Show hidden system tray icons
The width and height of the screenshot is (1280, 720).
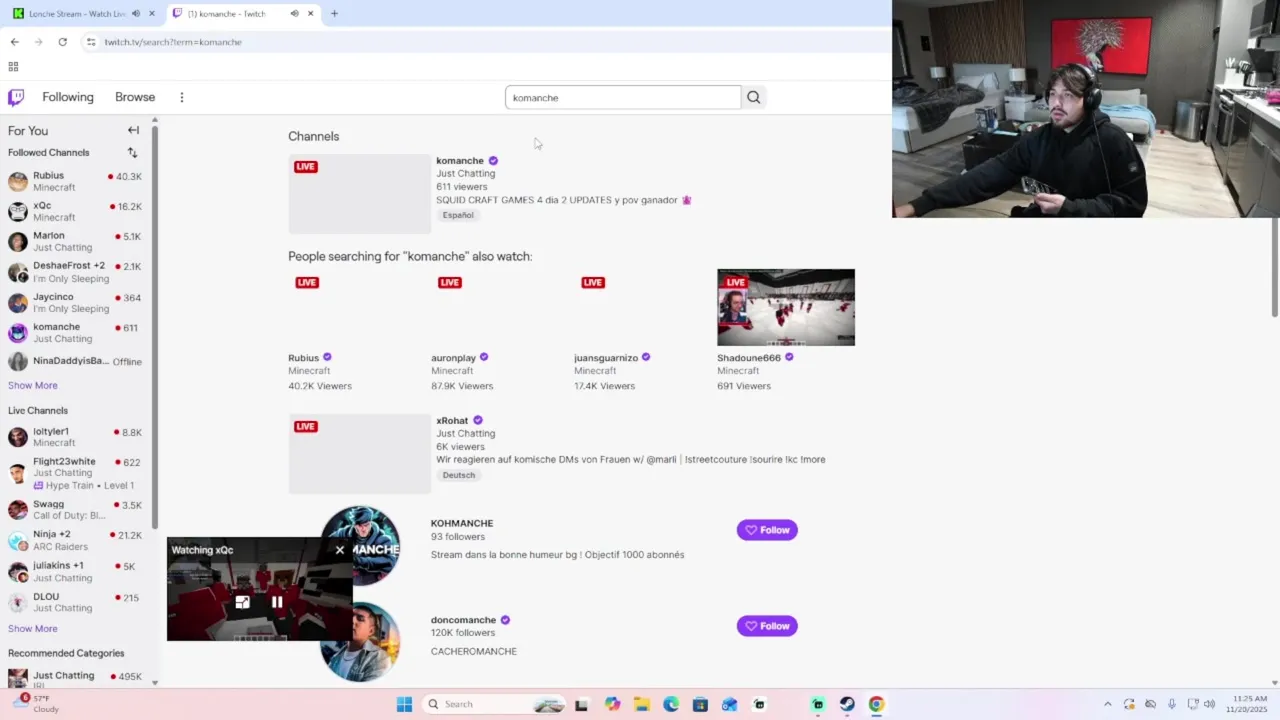click(1107, 704)
